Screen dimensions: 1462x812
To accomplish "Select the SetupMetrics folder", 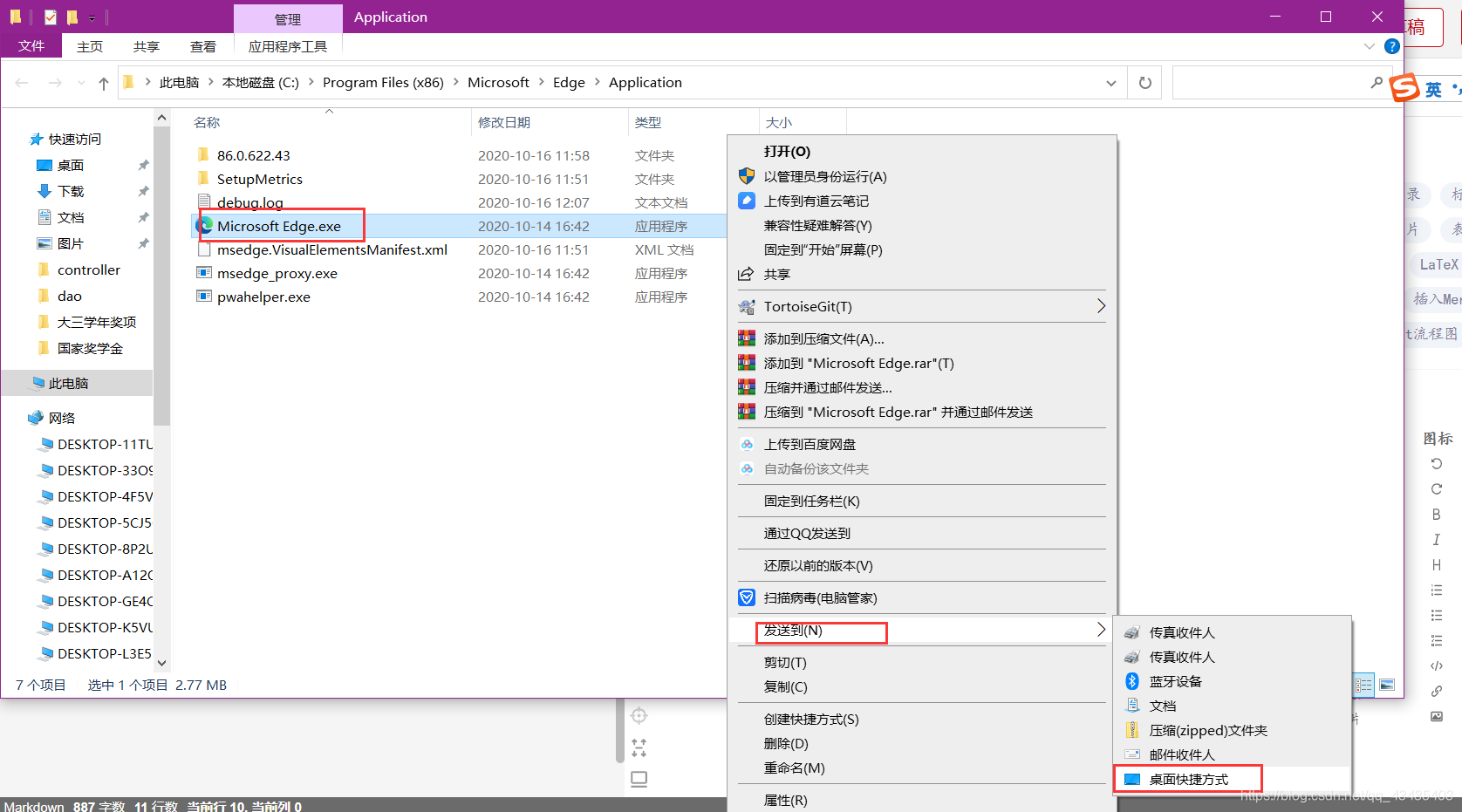I will (x=260, y=179).
